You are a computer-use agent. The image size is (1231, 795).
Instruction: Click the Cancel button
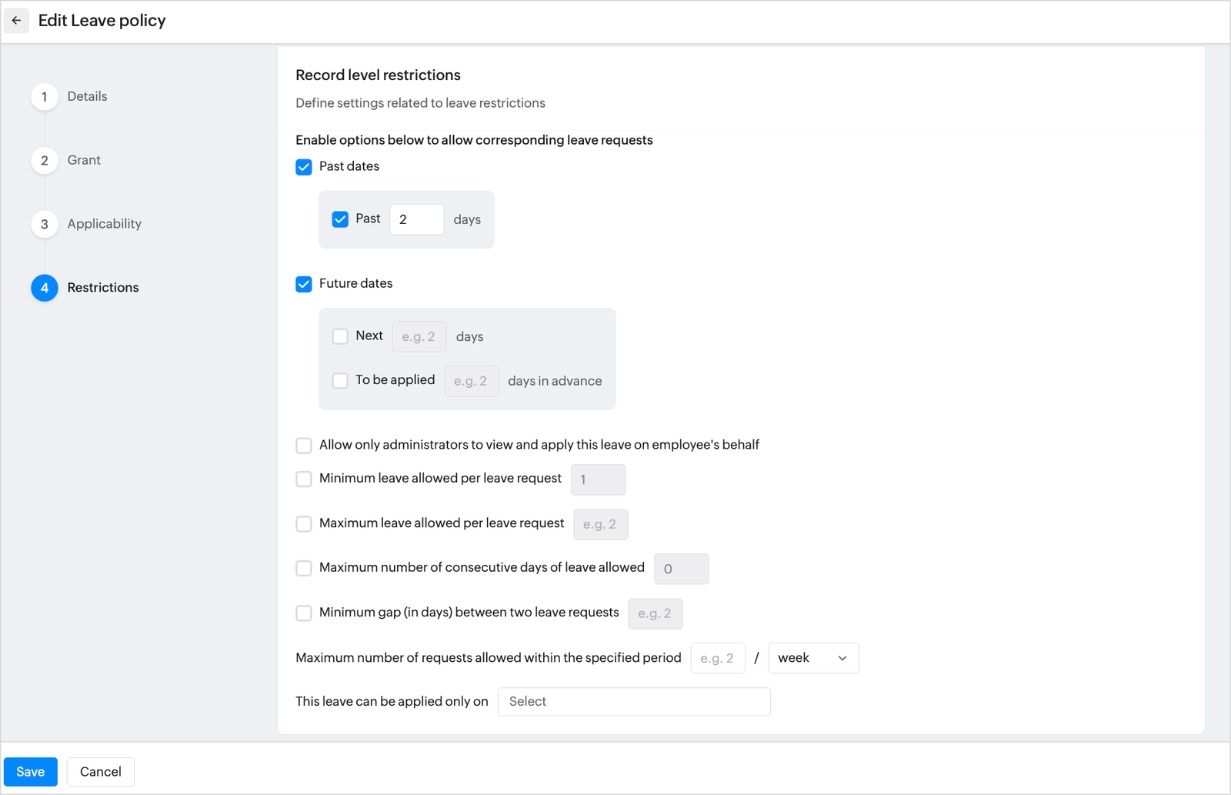click(100, 772)
